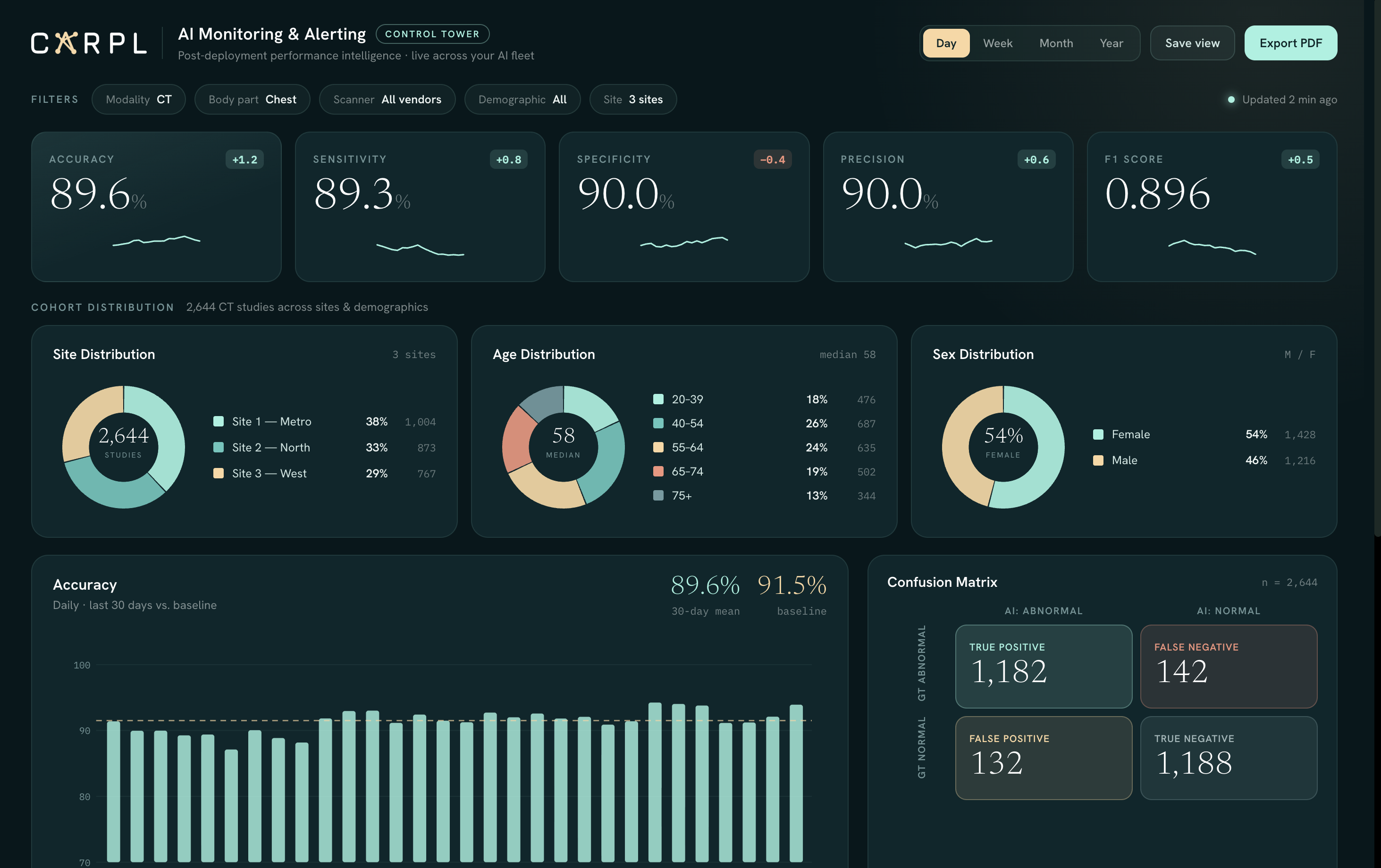Click the Site 1 — Metro color swatch
The height and width of the screenshot is (868, 1381).
pyautogui.click(x=219, y=421)
